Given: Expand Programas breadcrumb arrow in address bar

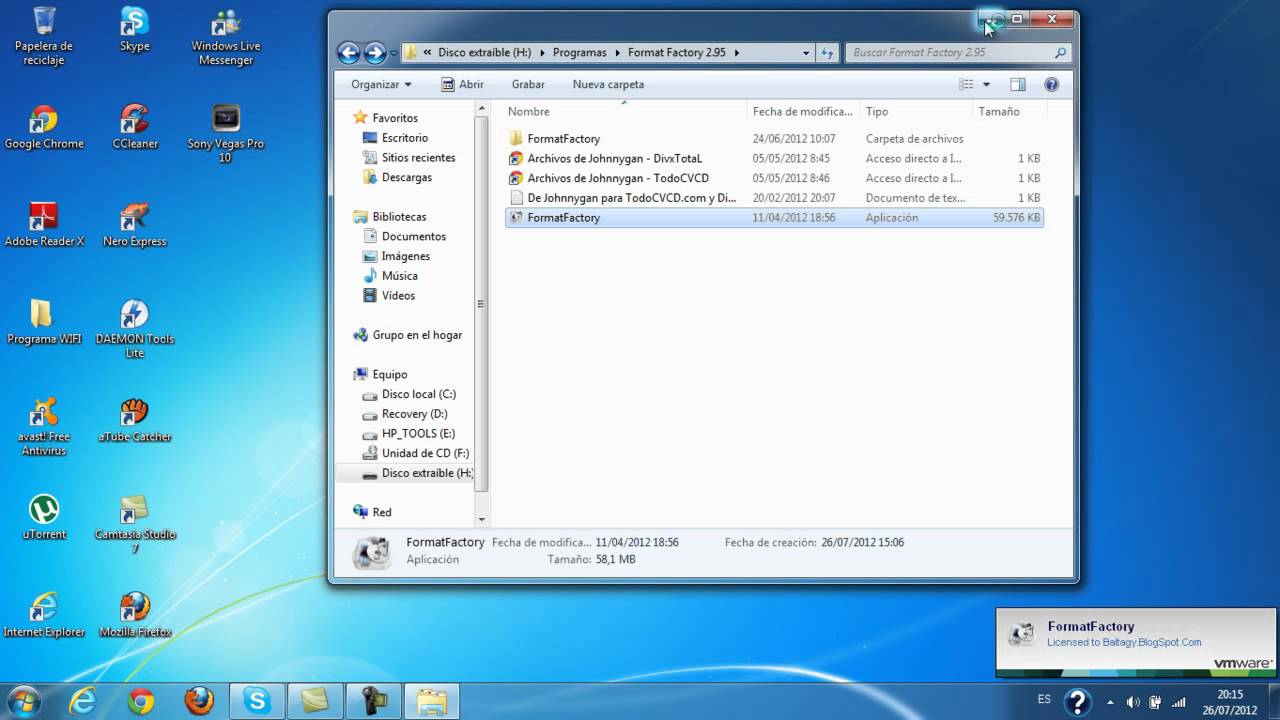Looking at the screenshot, I should pos(617,53).
